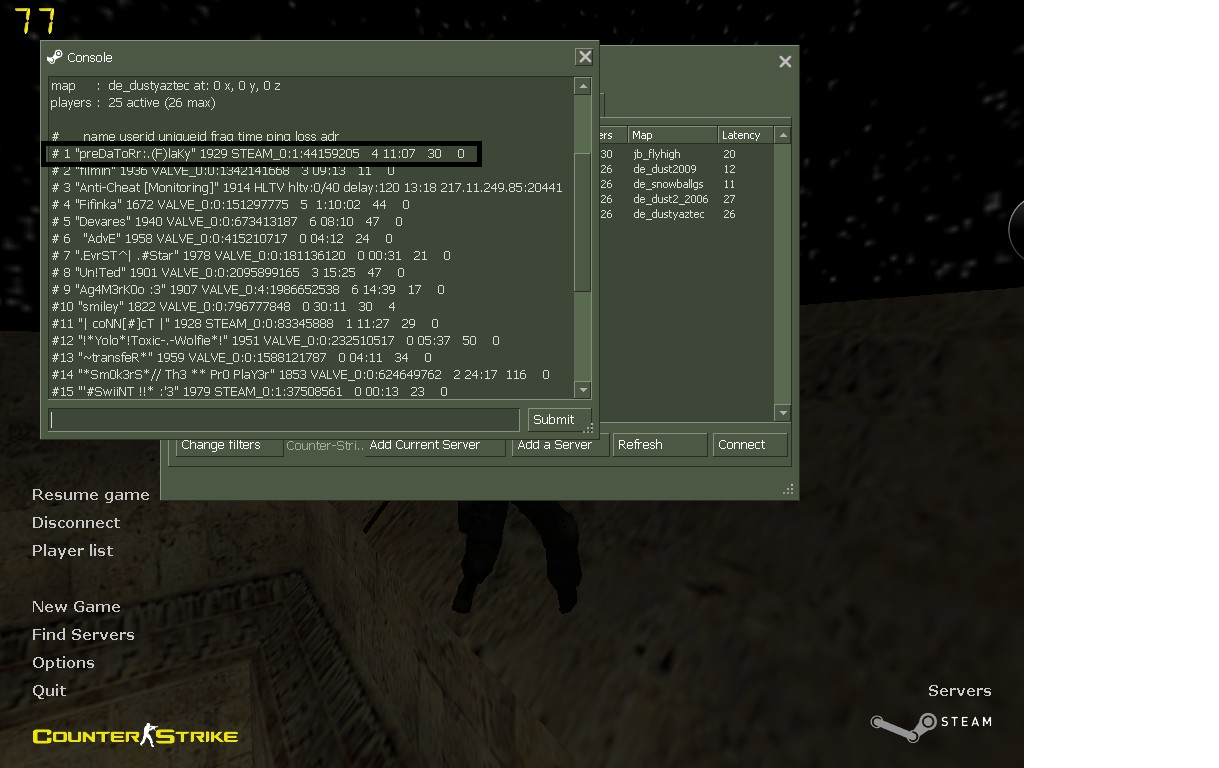Click server list scroll-up arrow
Screen dimensions: 1219x768
click(783, 135)
